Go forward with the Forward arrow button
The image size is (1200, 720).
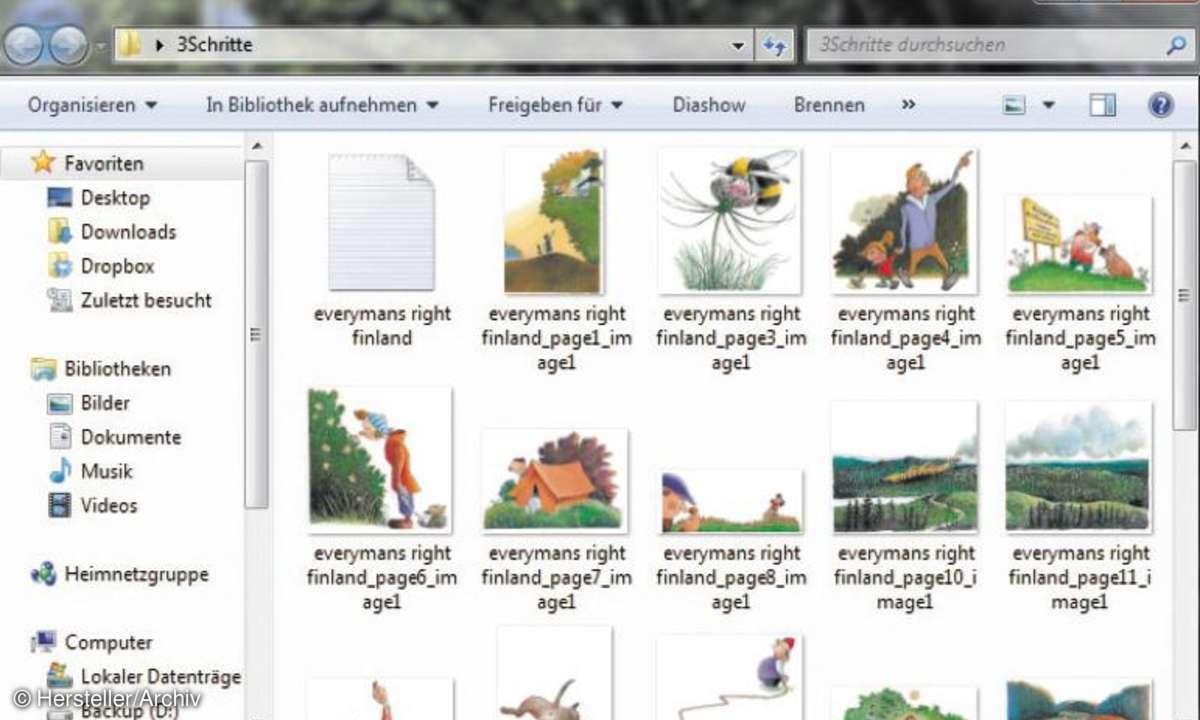click(x=68, y=45)
